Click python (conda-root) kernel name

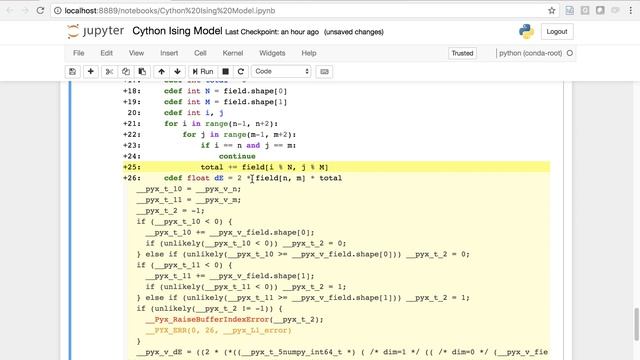[531, 53]
